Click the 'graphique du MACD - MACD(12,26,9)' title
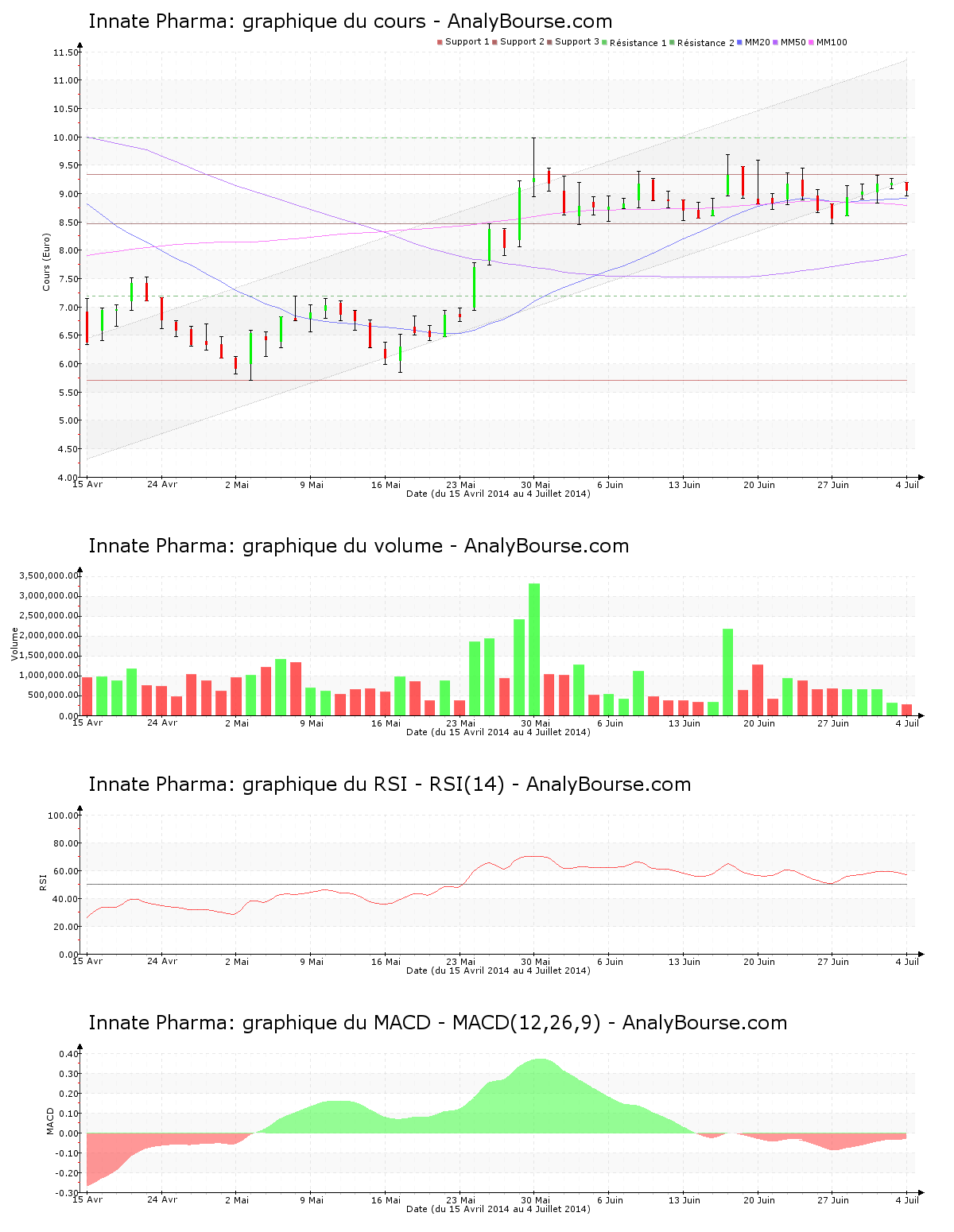The image size is (954, 1232). click(x=437, y=1023)
